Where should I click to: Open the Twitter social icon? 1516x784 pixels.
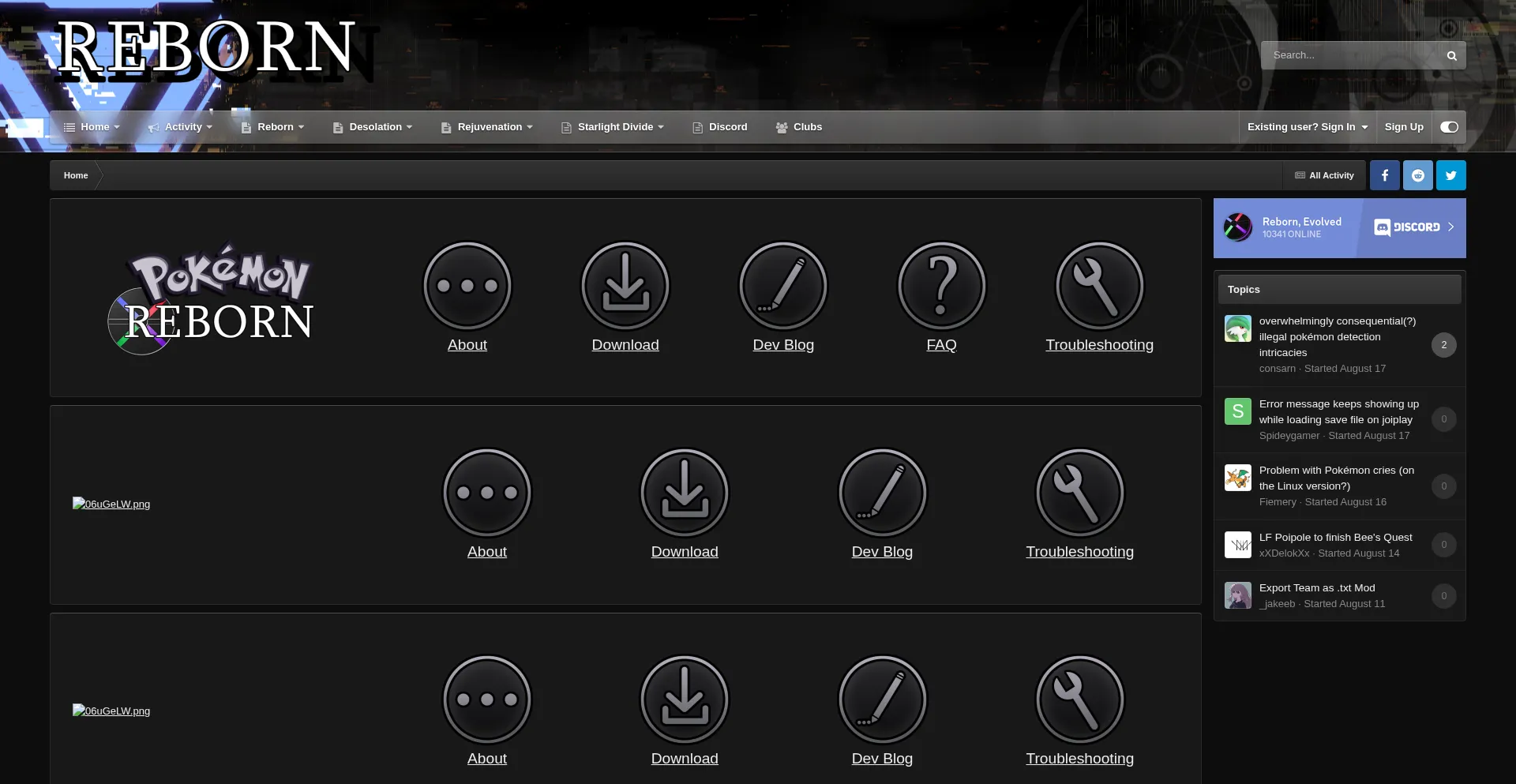1451,175
